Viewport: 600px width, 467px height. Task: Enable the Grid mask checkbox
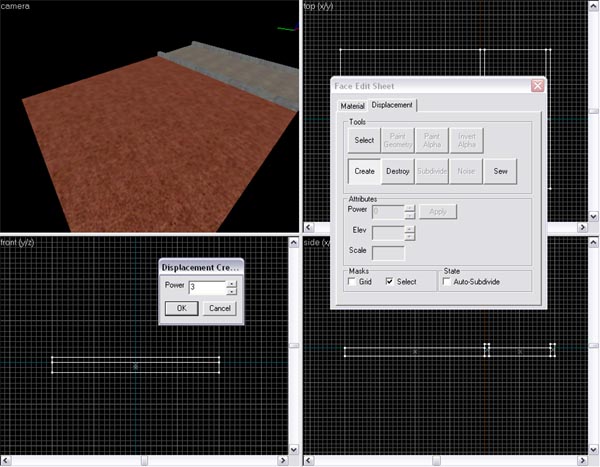click(x=352, y=282)
